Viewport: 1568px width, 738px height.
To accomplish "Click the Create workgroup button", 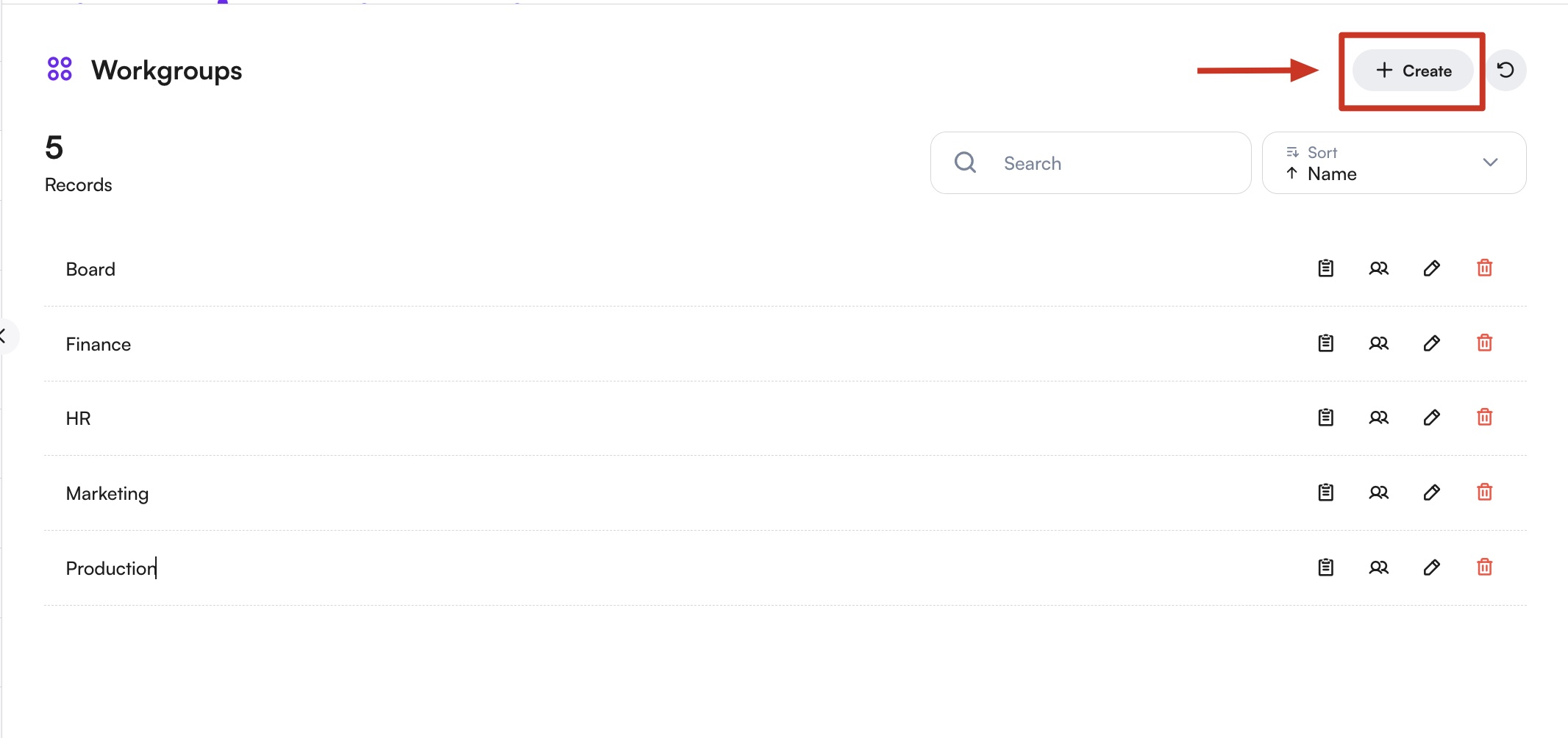I will (1413, 71).
